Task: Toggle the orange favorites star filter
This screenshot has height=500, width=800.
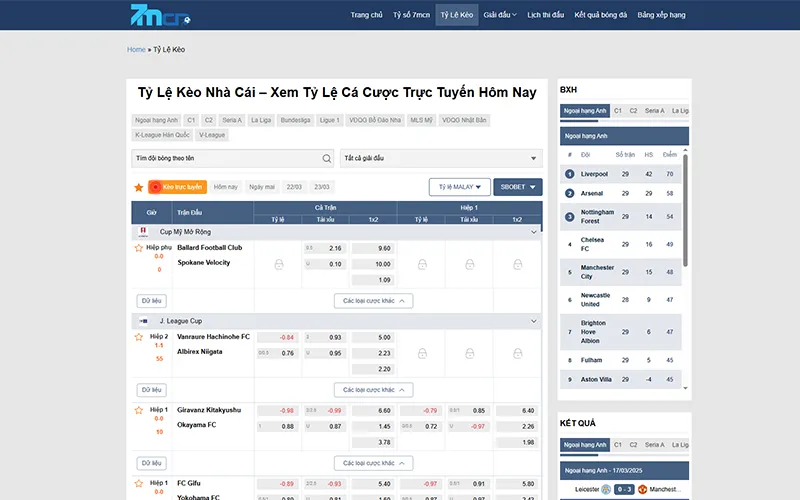Action: [138, 187]
